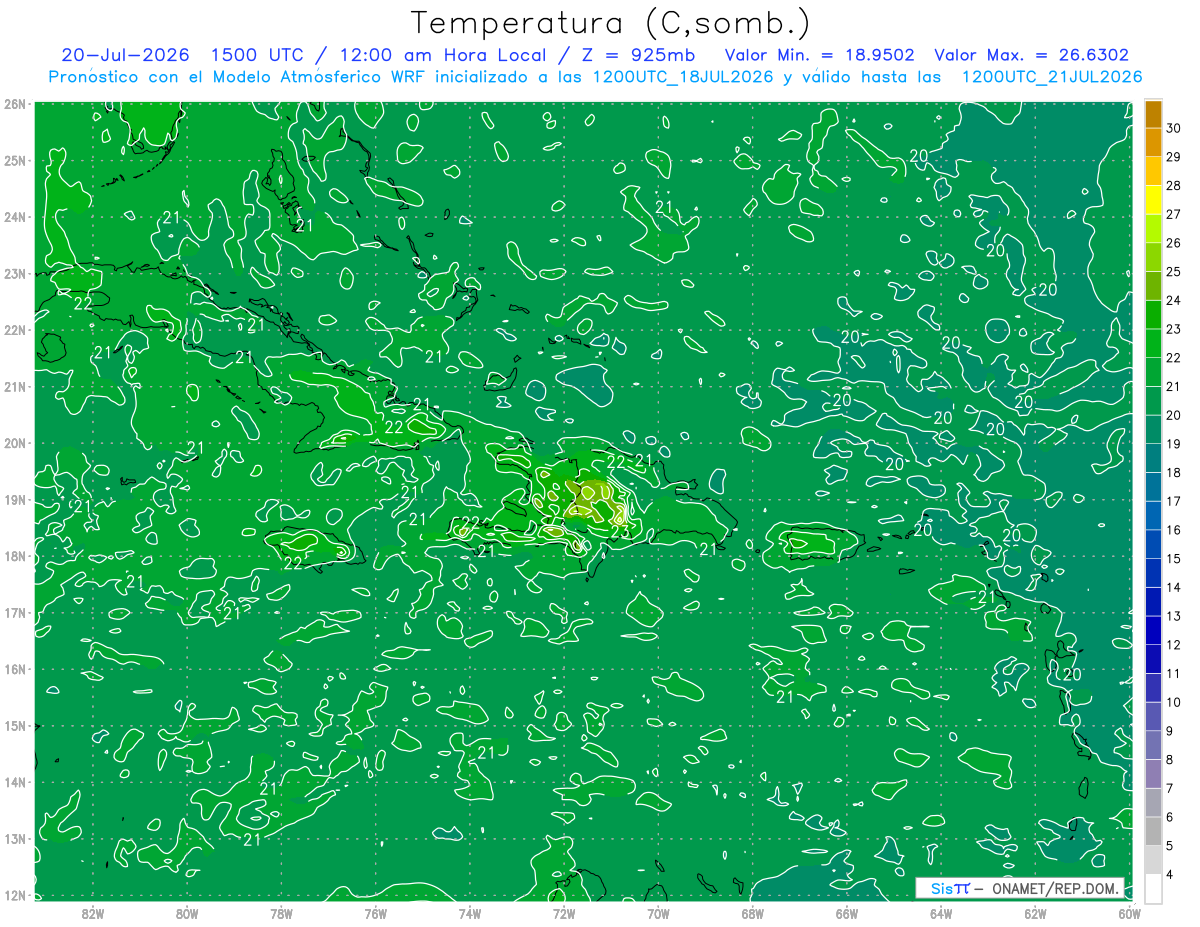This screenshot has height=927, width=1200.
Task: Click the "72W" longitude axis label
Action: [x=564, y=913]
